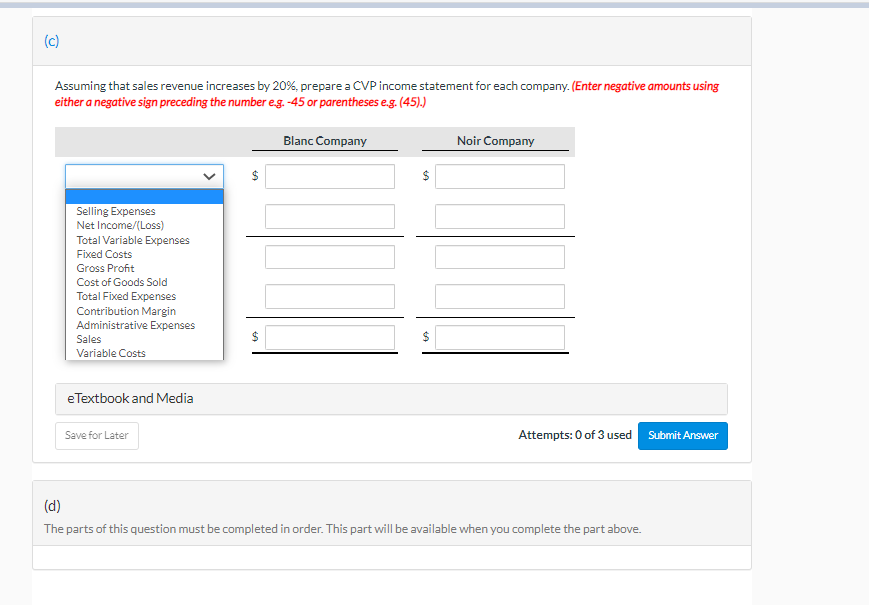
Task: Select "Gross Profit" from the open list
Action: click(105, 267)
